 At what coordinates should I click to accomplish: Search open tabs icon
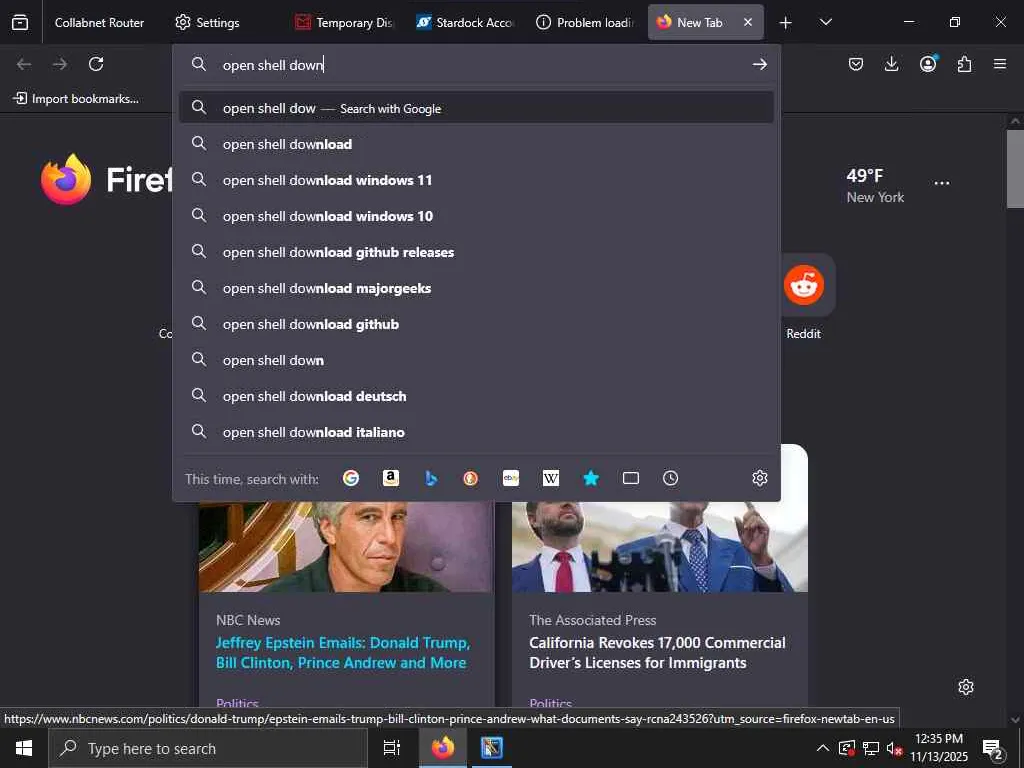[631, 478]
